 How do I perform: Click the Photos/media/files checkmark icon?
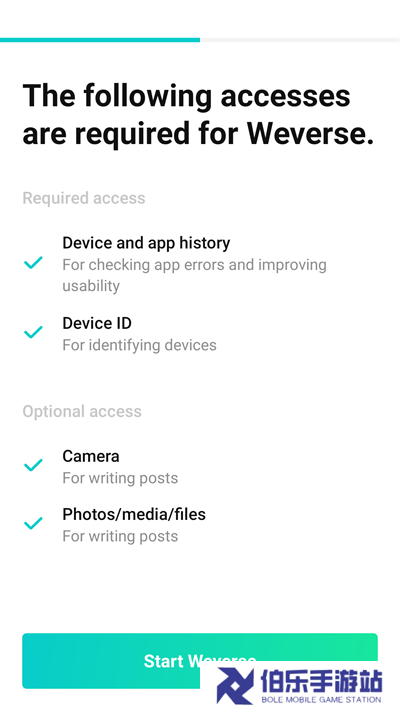[33, 523]
